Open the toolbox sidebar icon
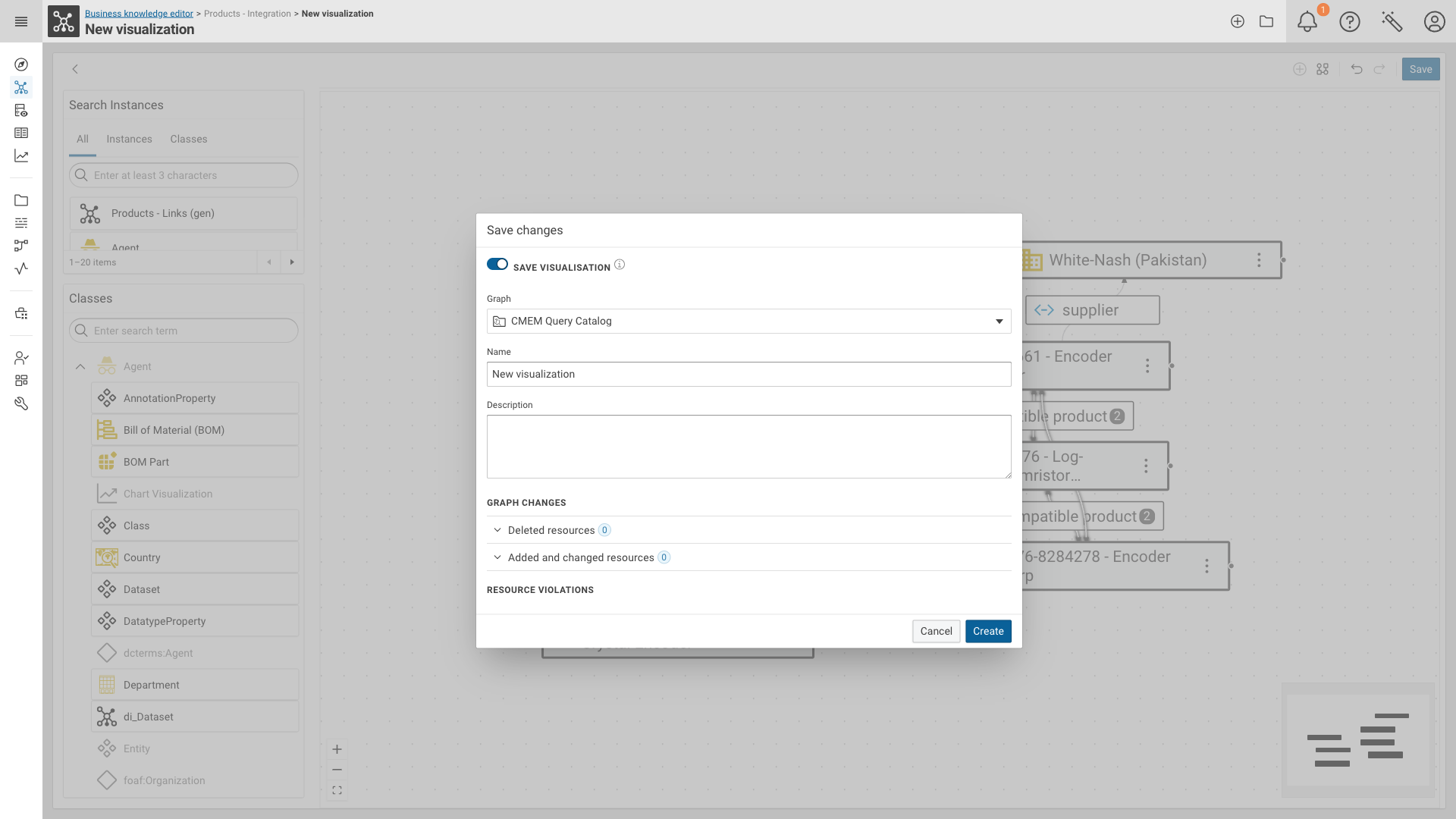Viewport: 1456px width, 819px height. coord(21,313)
